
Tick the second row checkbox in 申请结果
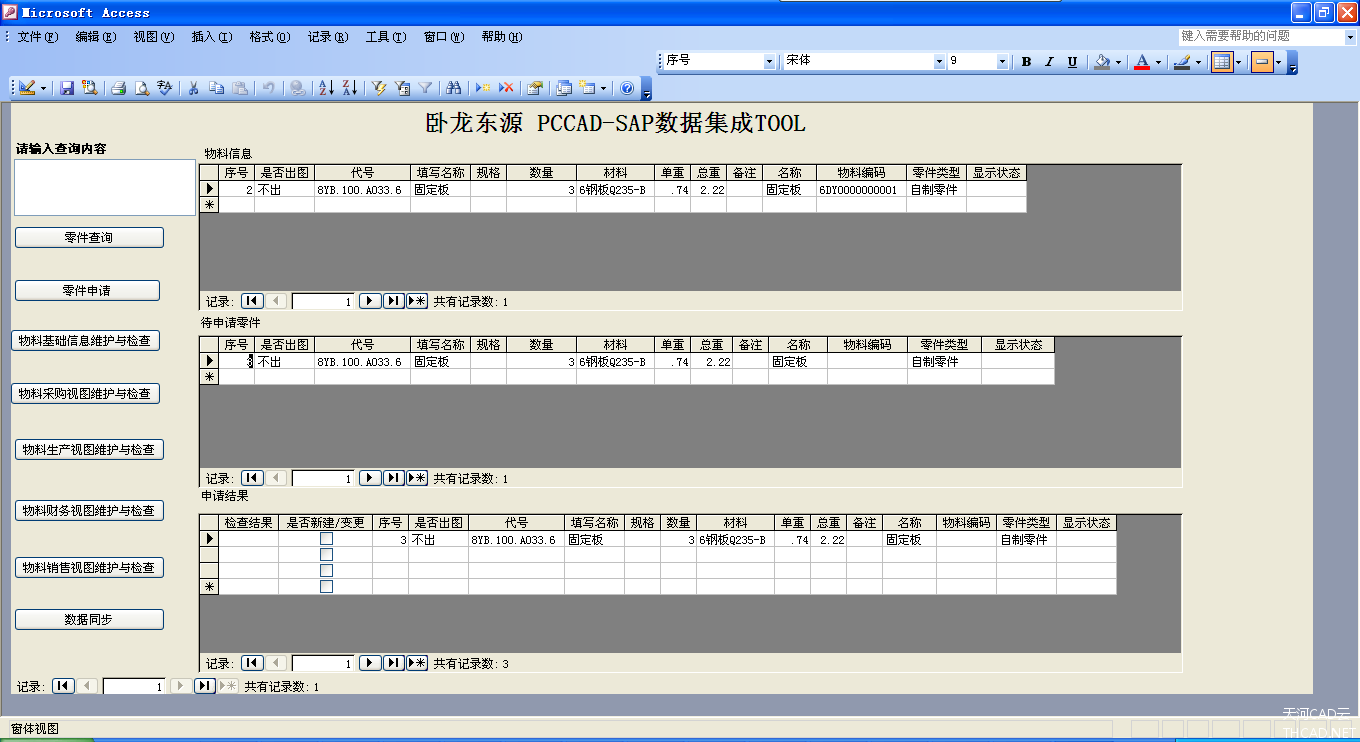point(326,555)
